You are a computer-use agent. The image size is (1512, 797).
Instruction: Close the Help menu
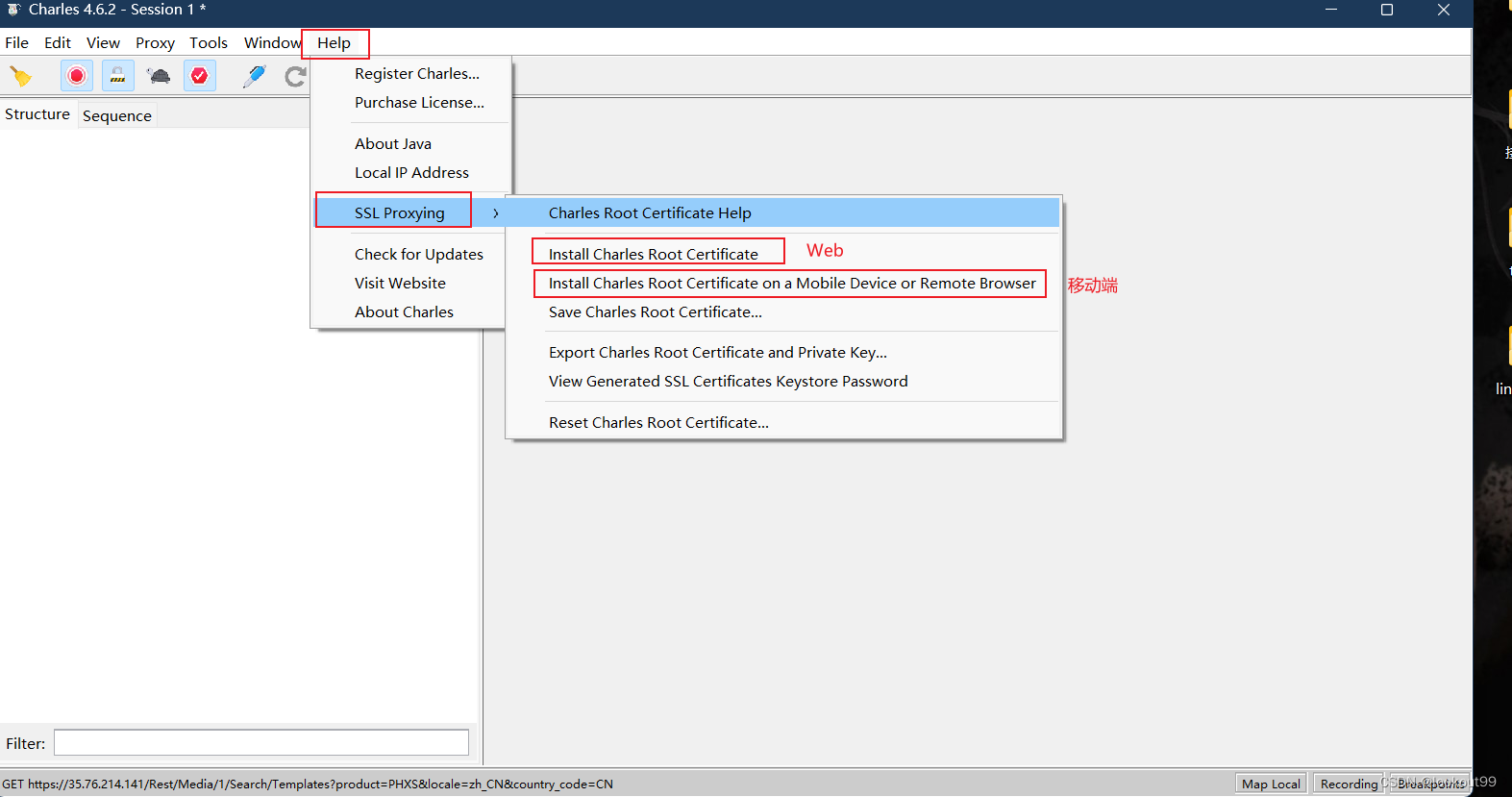pyautogui.click(x=335, y=43)
